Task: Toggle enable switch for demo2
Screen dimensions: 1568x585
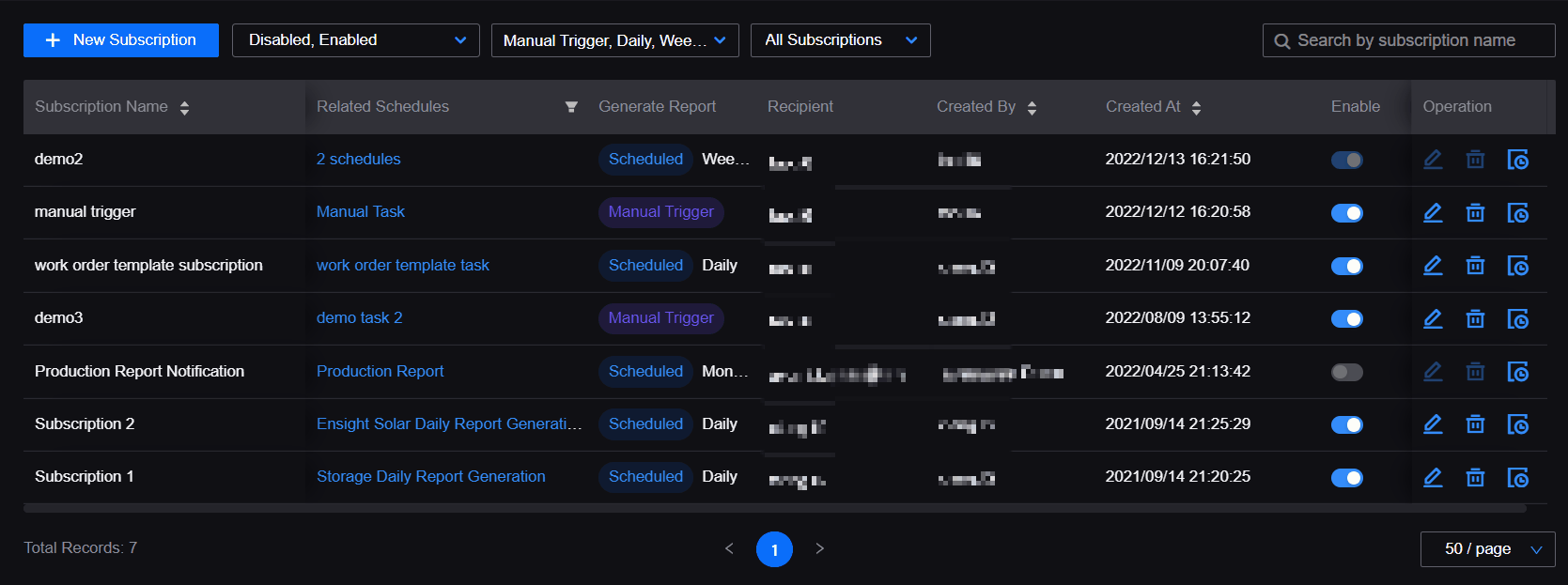Action: 1347,160
